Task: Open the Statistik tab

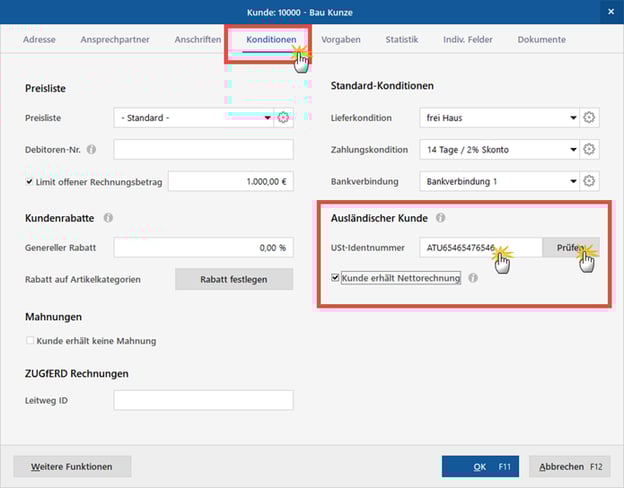Action: pos(402,40)
